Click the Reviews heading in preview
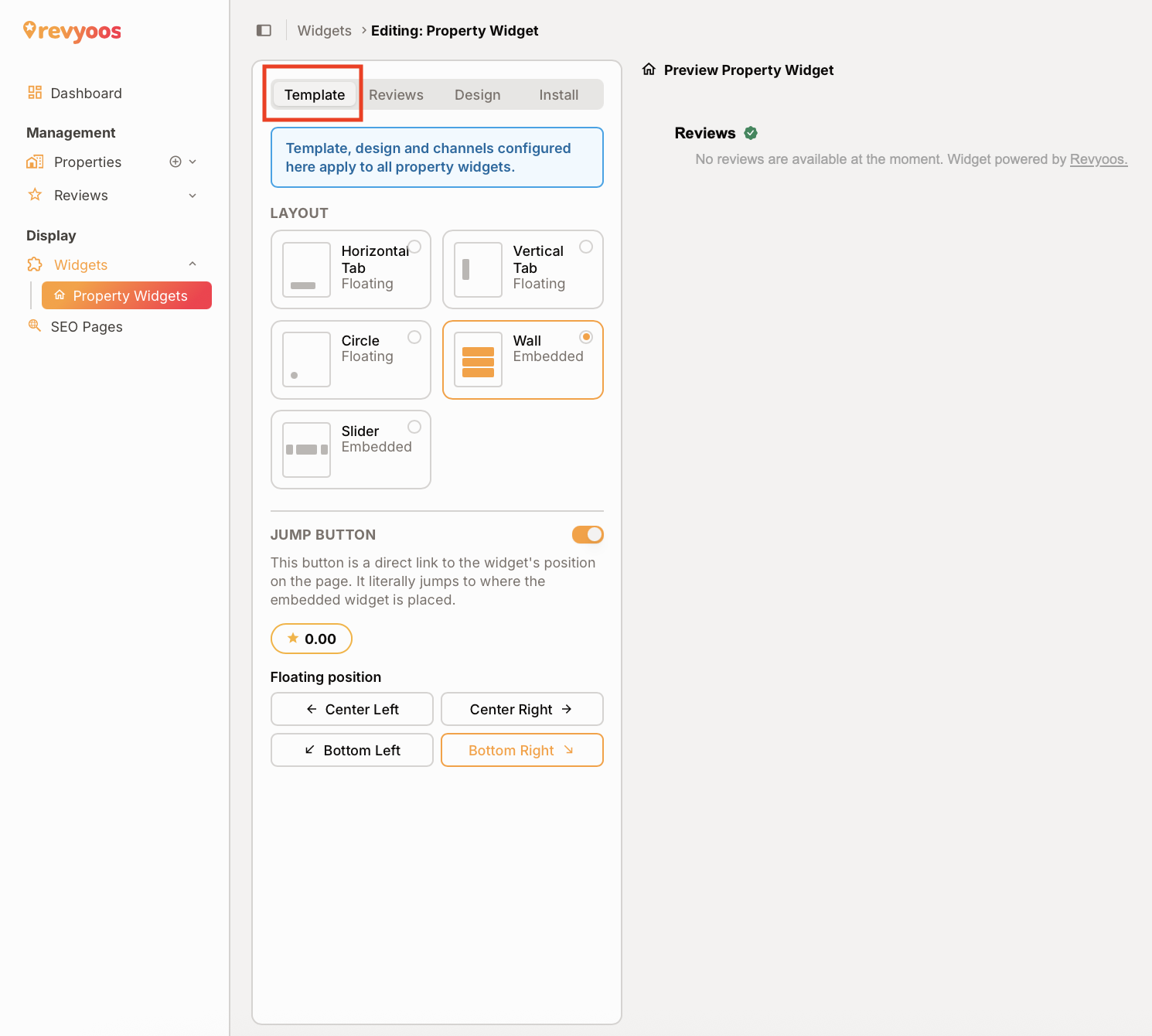Viewport: 1152px width, 1036px height. pyautogui.click(x=705, y=133)
